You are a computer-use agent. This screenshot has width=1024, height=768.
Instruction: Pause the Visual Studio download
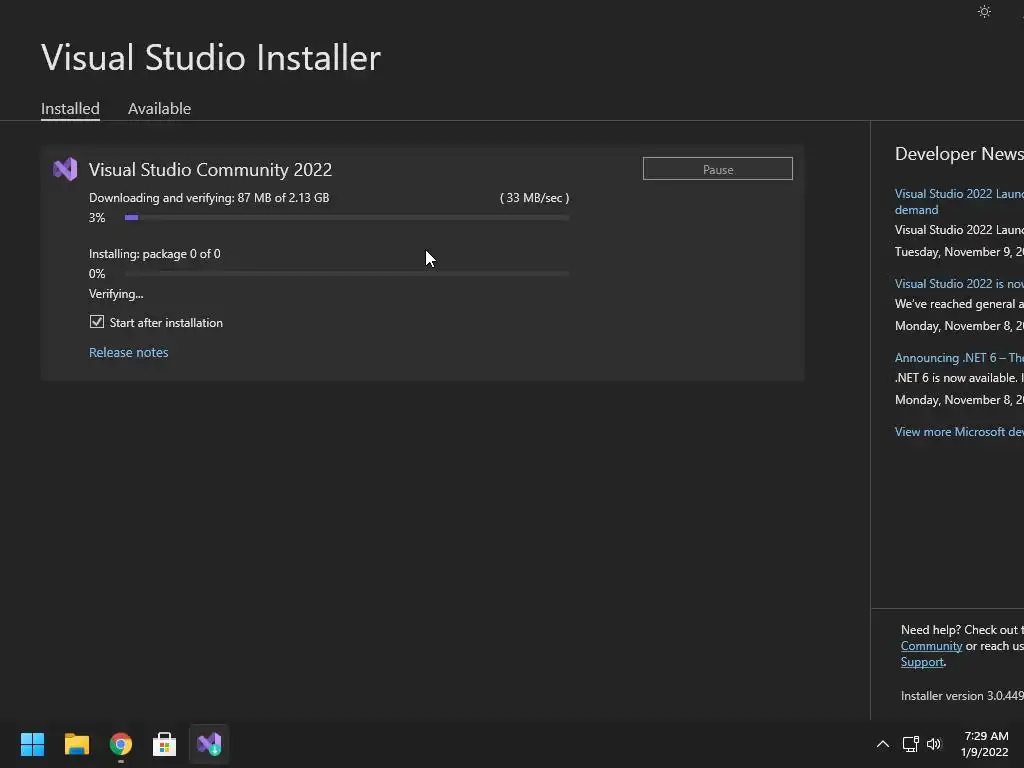(718, 169)
